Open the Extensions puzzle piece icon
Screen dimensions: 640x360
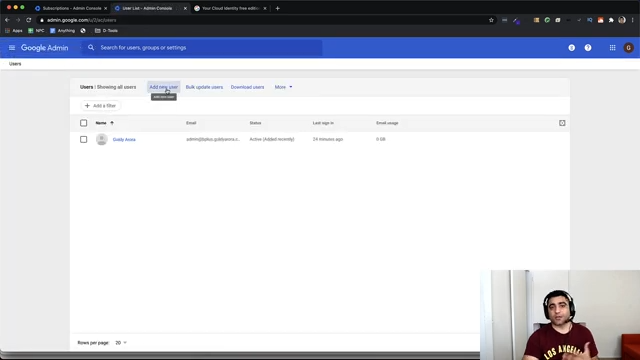611,20
